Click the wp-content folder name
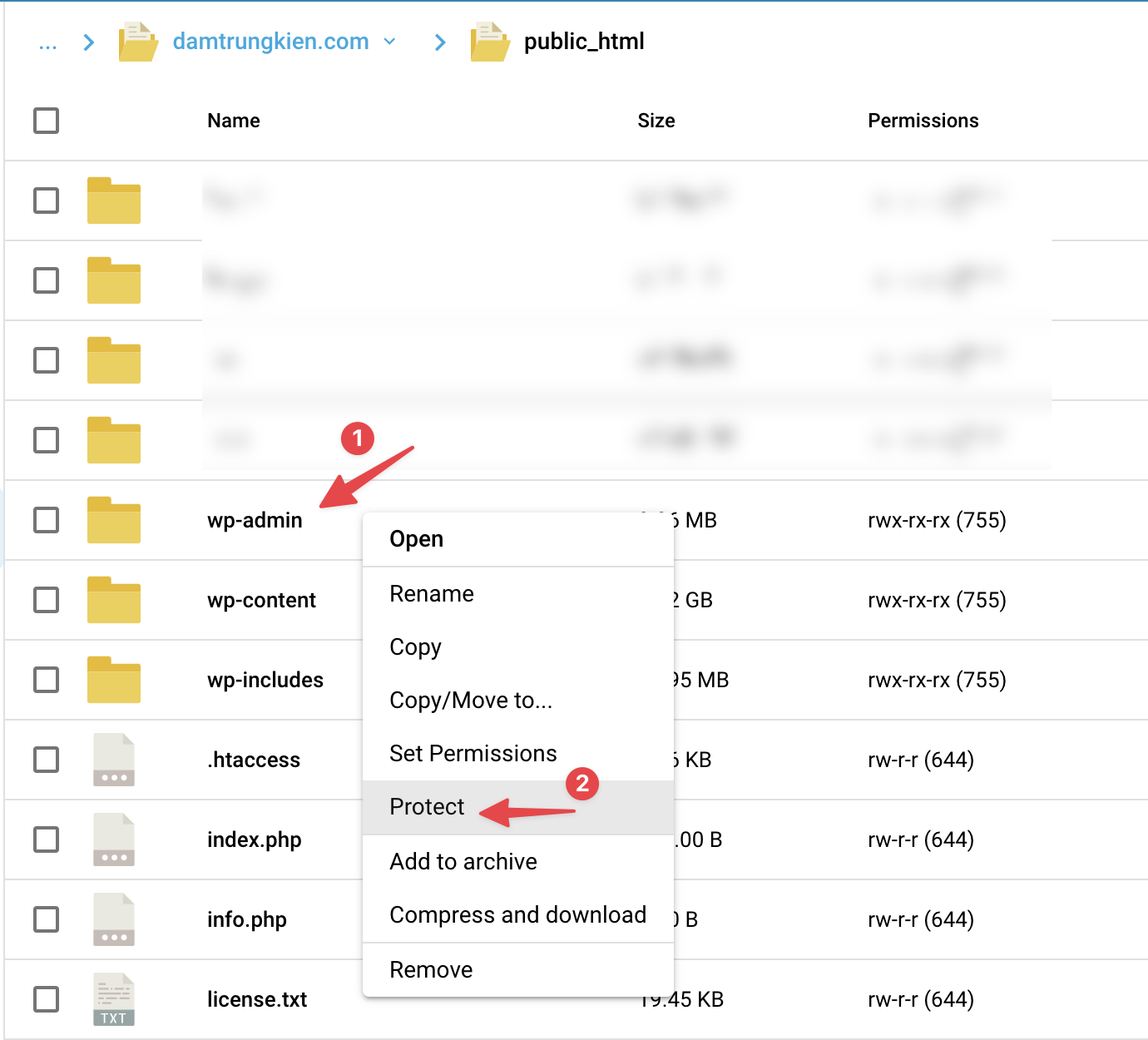Image resolution: width=1148 pixels, height=1040 pixels. (261, 600)
